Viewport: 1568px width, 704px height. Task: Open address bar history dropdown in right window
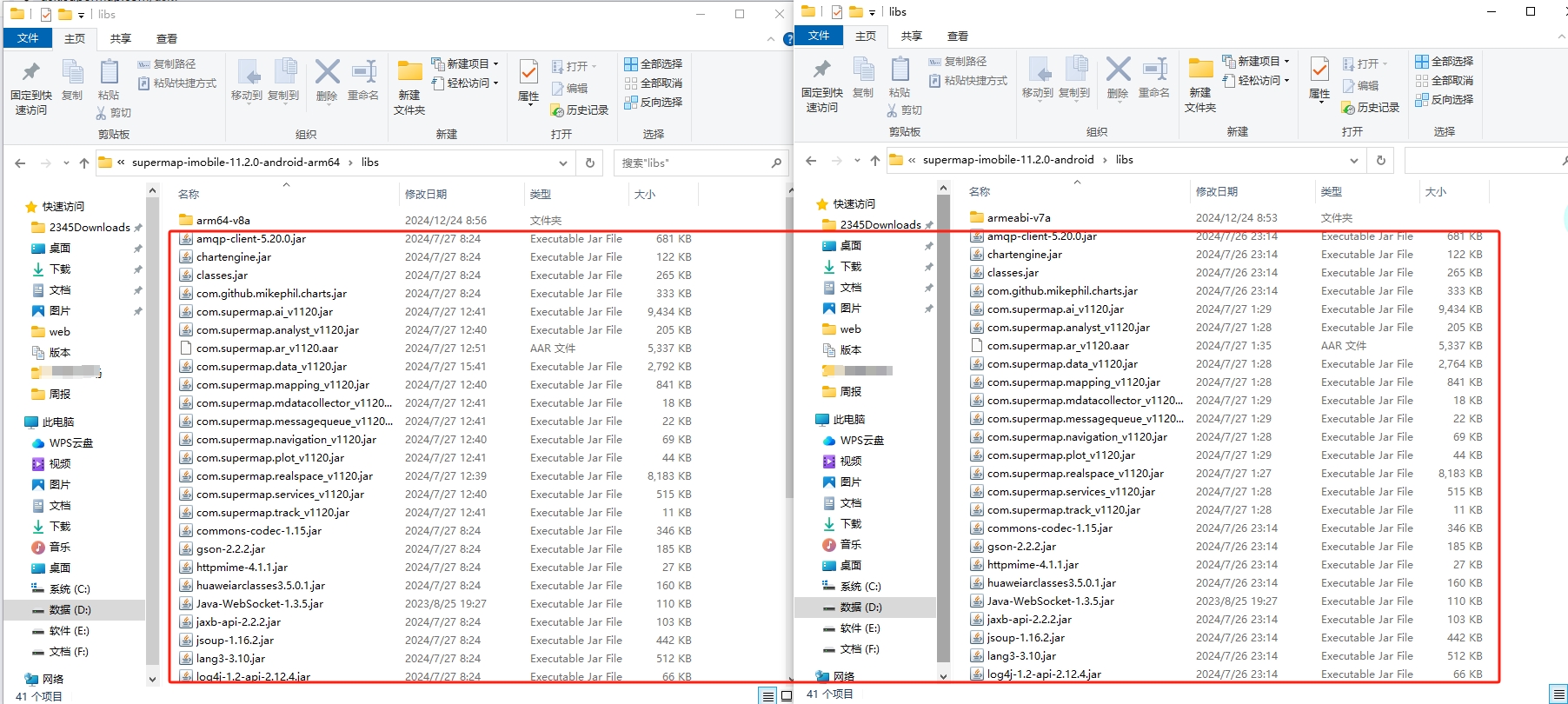[1354, 160]
